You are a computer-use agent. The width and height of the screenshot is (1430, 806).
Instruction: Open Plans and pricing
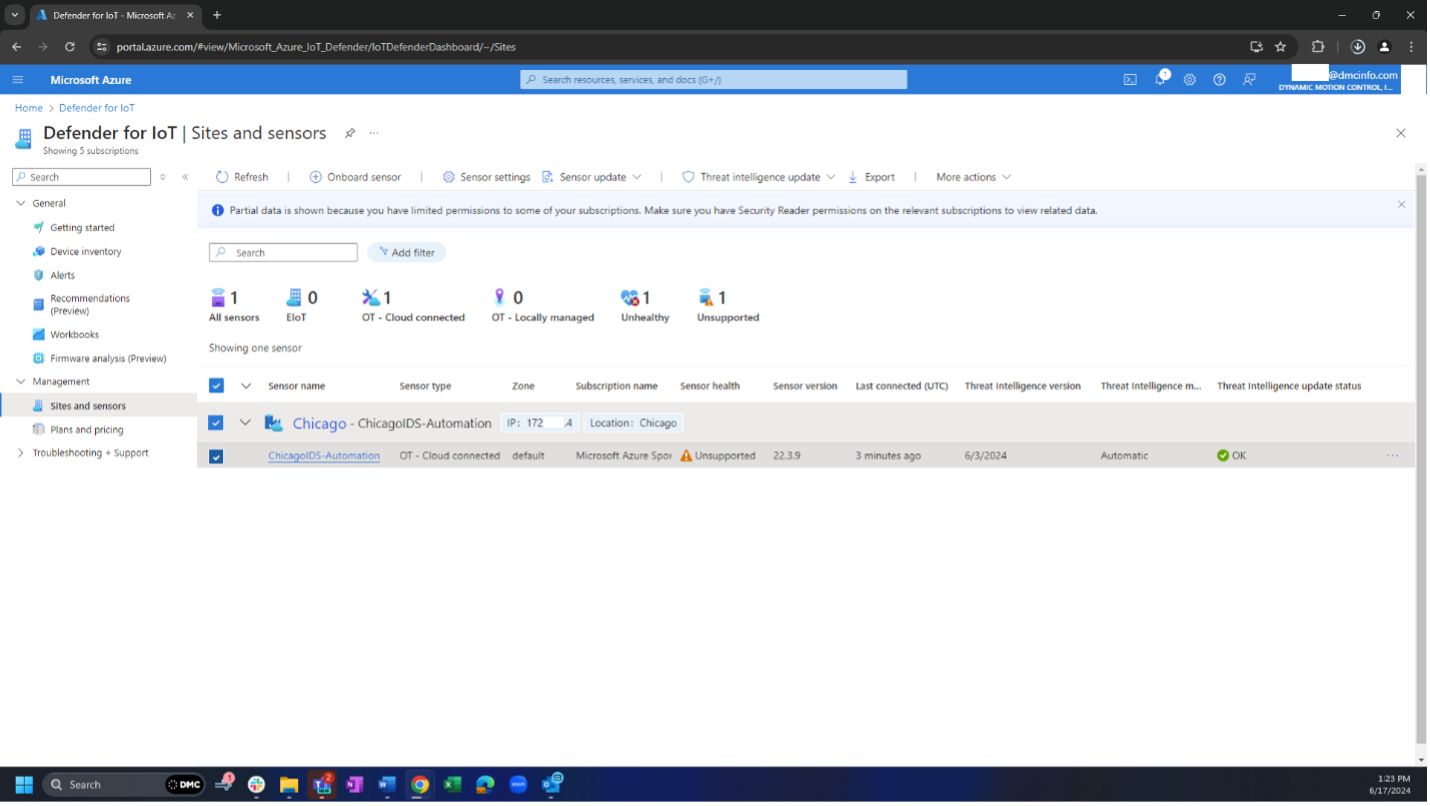87,430
